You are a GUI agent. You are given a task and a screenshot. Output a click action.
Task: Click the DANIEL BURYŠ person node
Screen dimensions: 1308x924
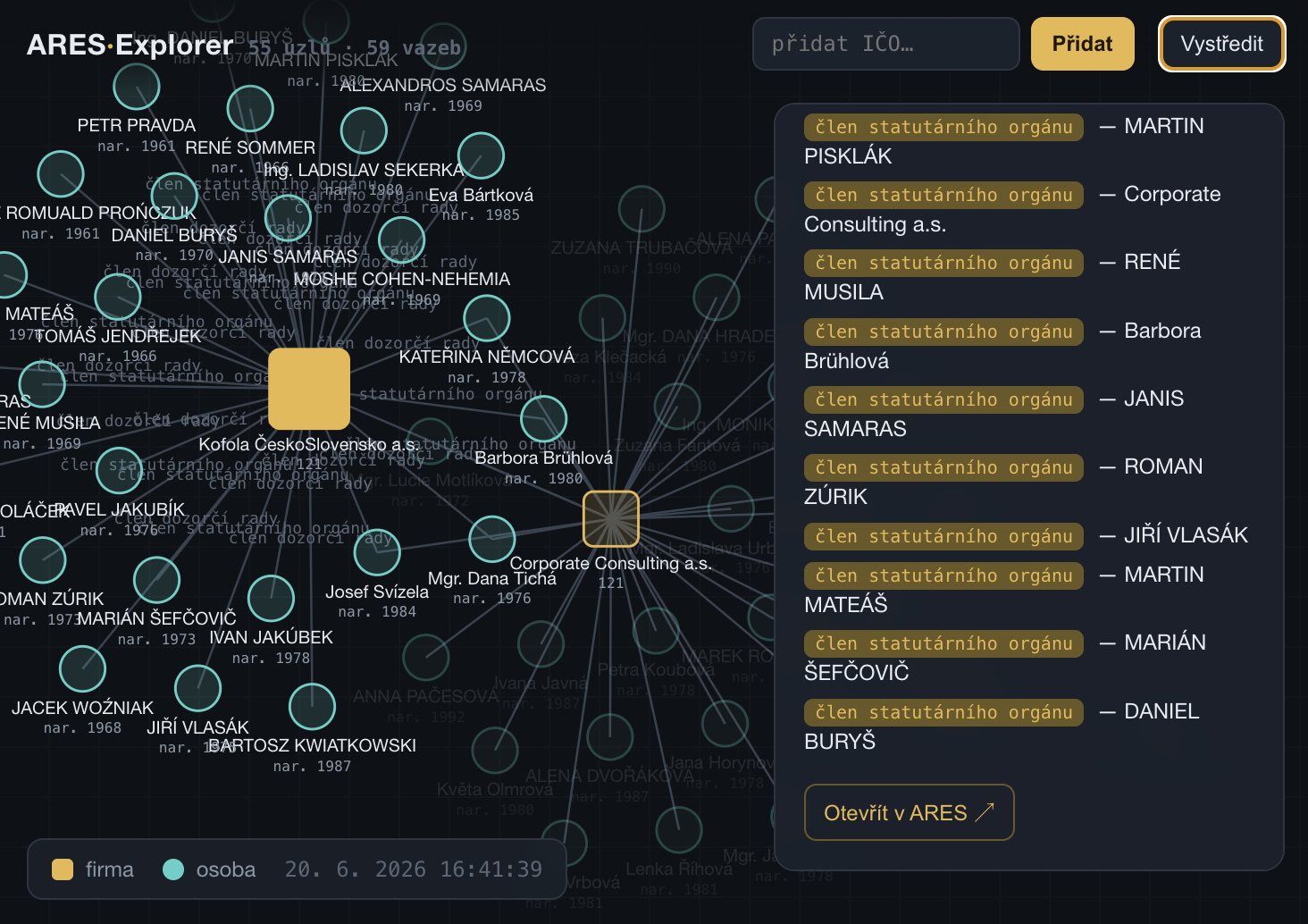click(x=174, y=196)
